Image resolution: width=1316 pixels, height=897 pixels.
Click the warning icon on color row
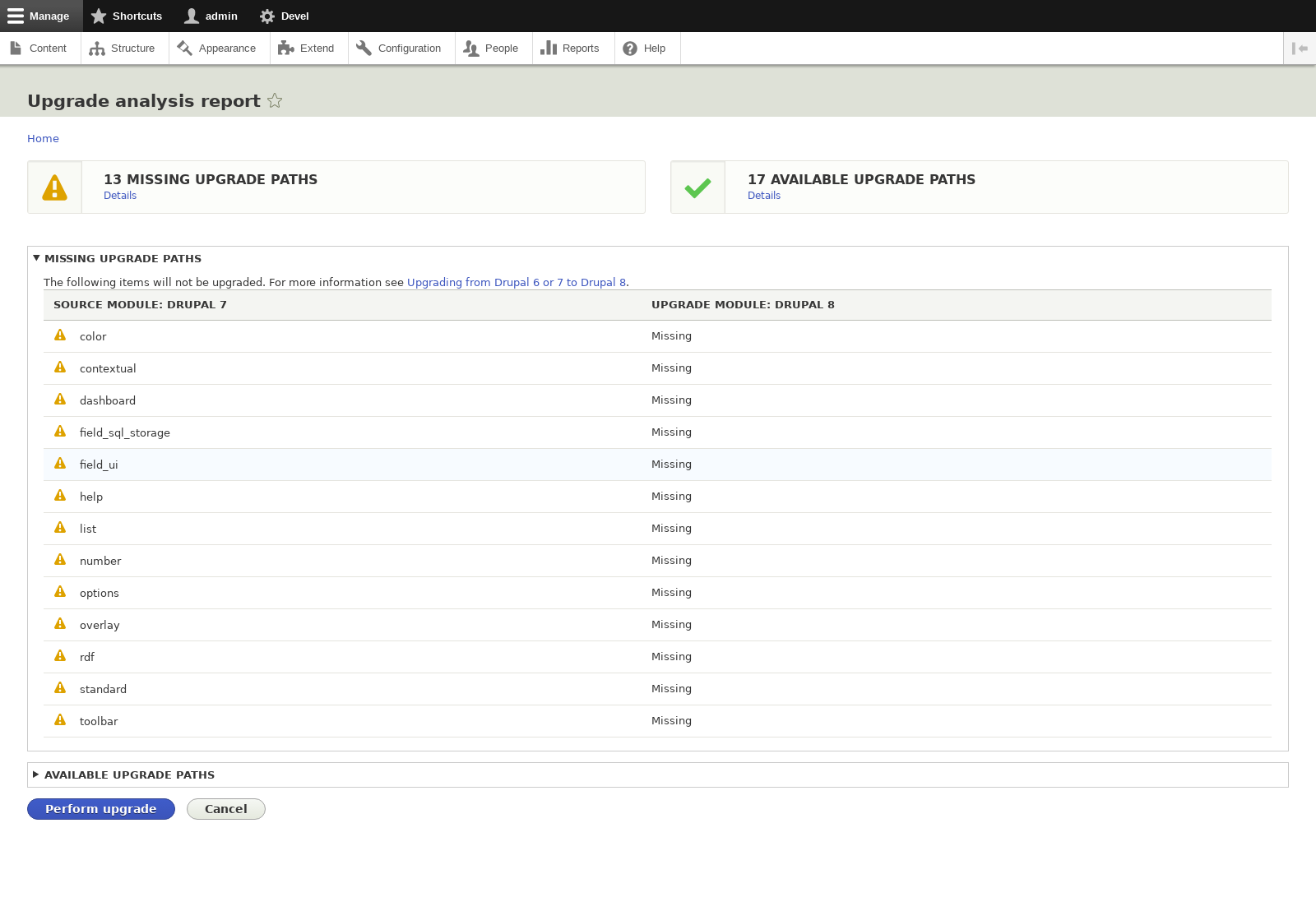coord(60,335)
